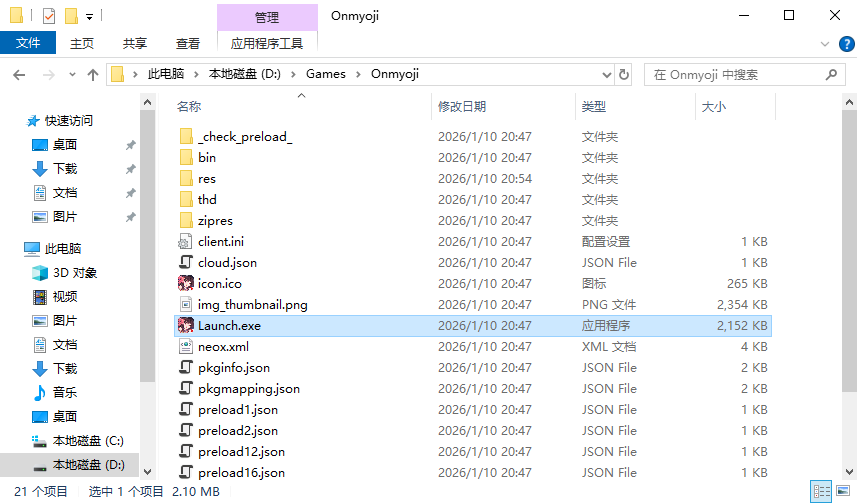Select 本地磁盘 (C:) in the navigation pane
The image size is (857, 503).
(87, 441)
